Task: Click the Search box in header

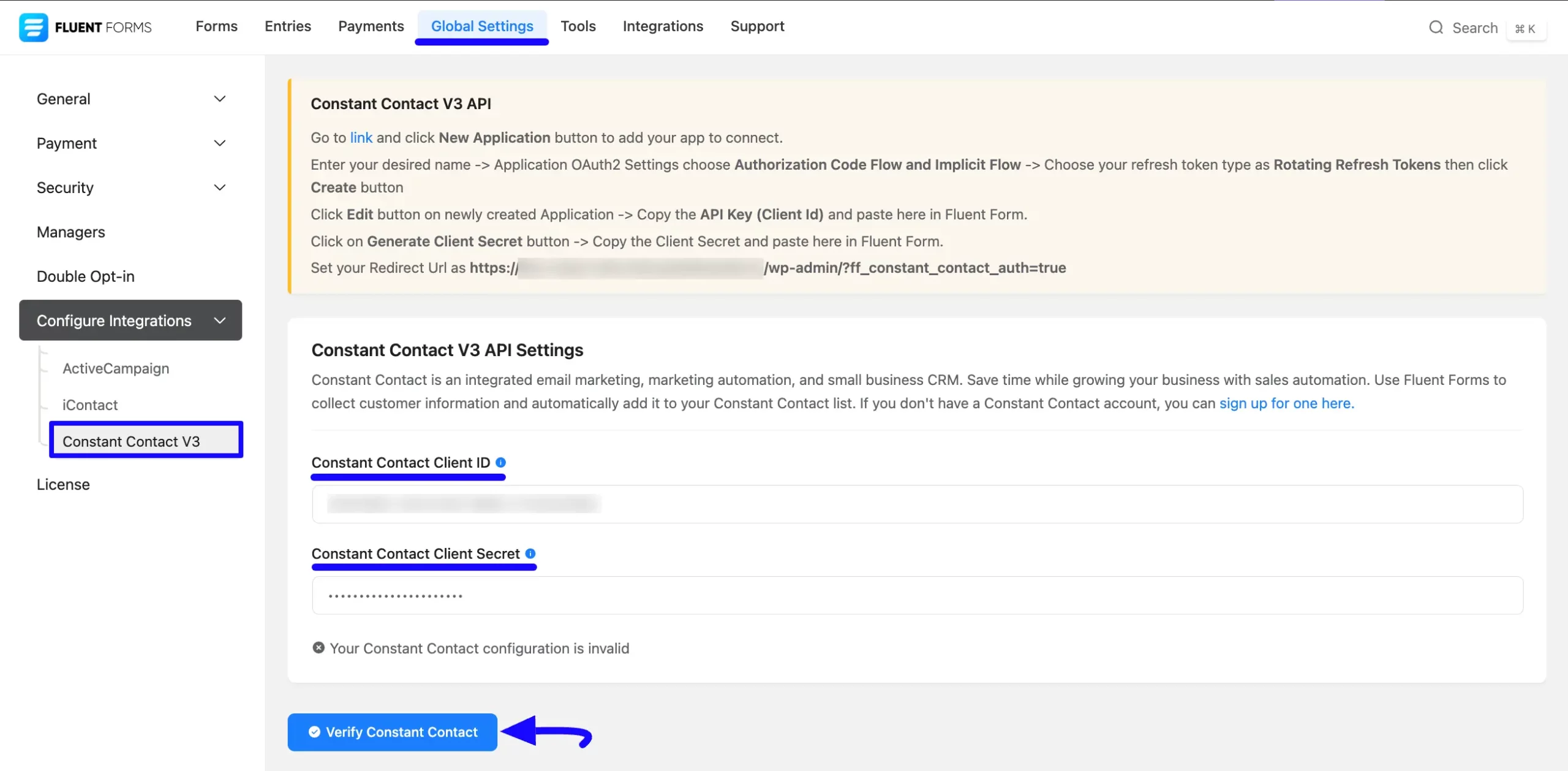Action: click(1474, 28)
